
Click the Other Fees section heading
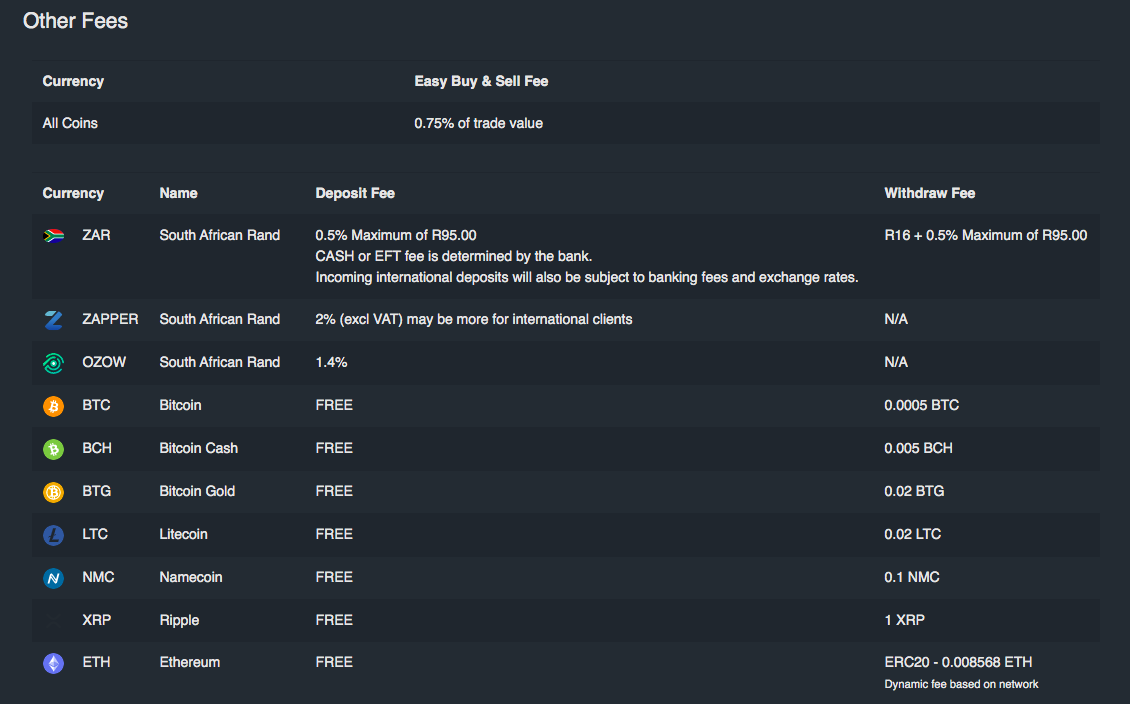(75, 20)
